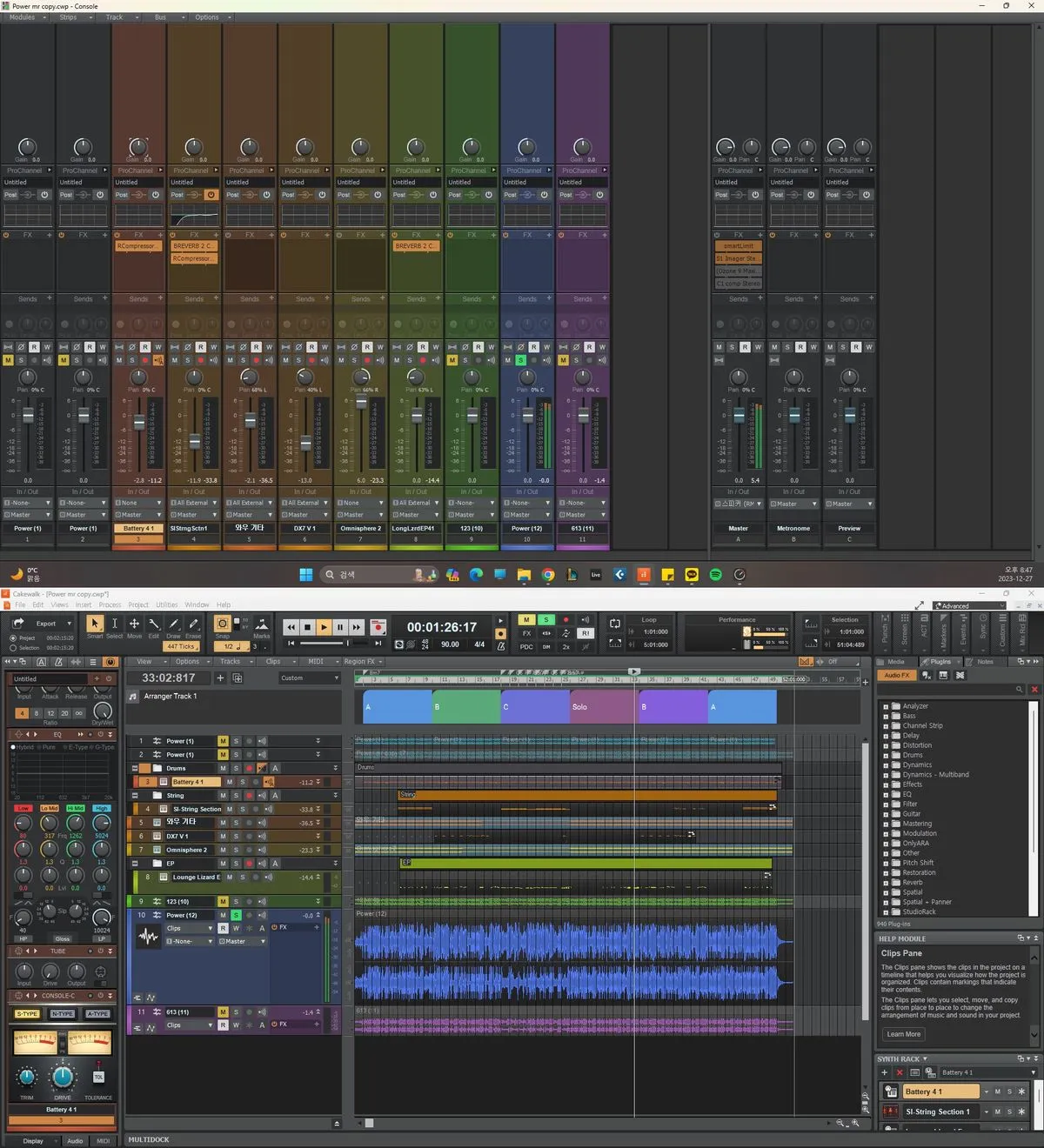This screenshot has width=1044, height=1148.
Task: Click the Audio FX button in browser
Action: point(896,675)
